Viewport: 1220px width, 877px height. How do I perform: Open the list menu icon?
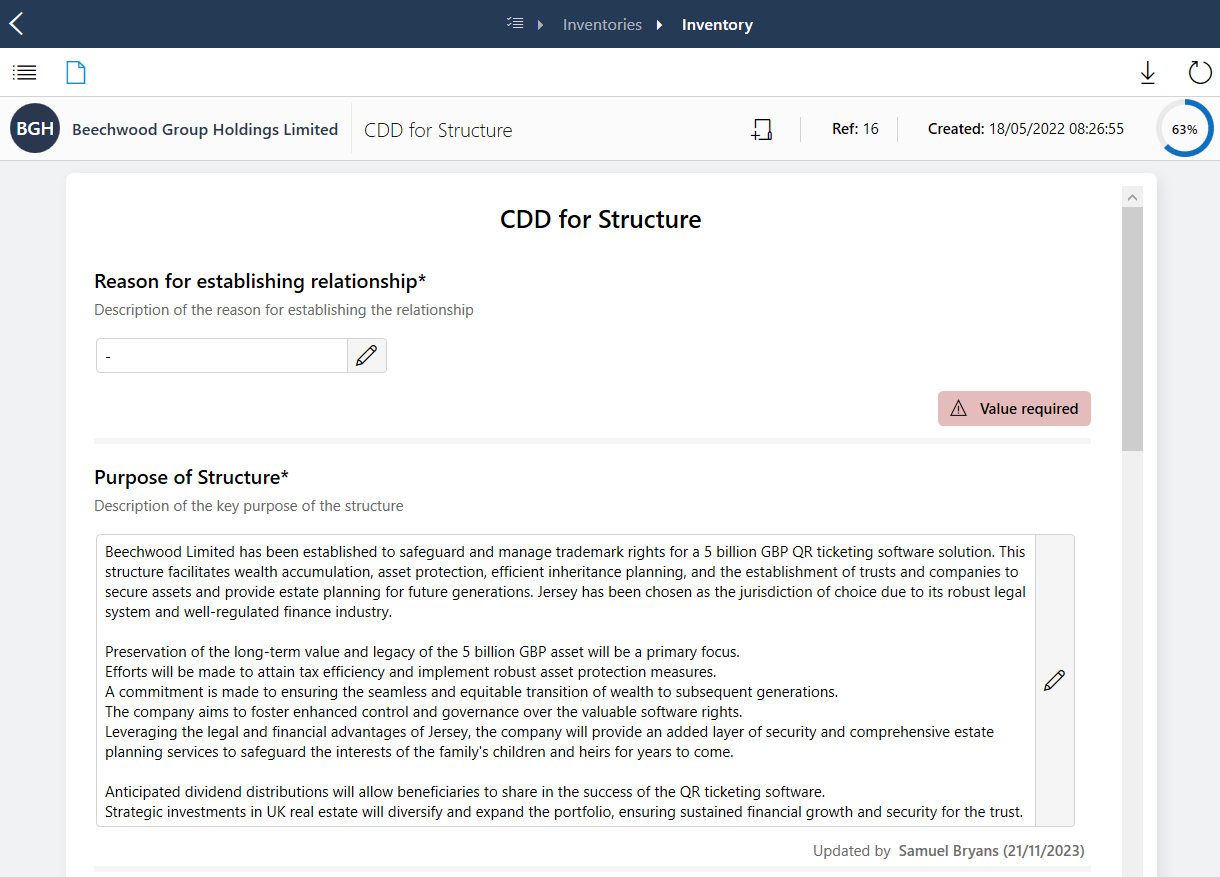point(25,72)
